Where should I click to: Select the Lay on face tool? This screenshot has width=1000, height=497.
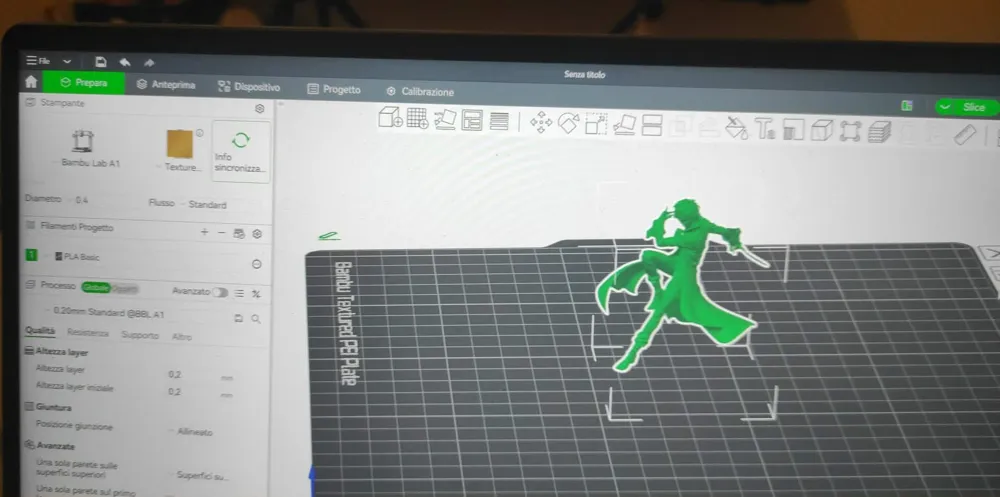[624, 124]
